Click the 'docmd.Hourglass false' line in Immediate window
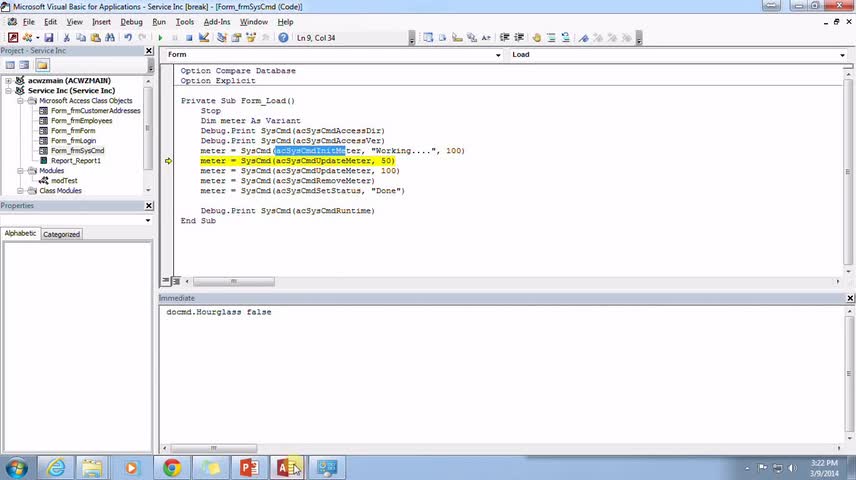This screenshot has height=480, width=856. coord(219,312)
